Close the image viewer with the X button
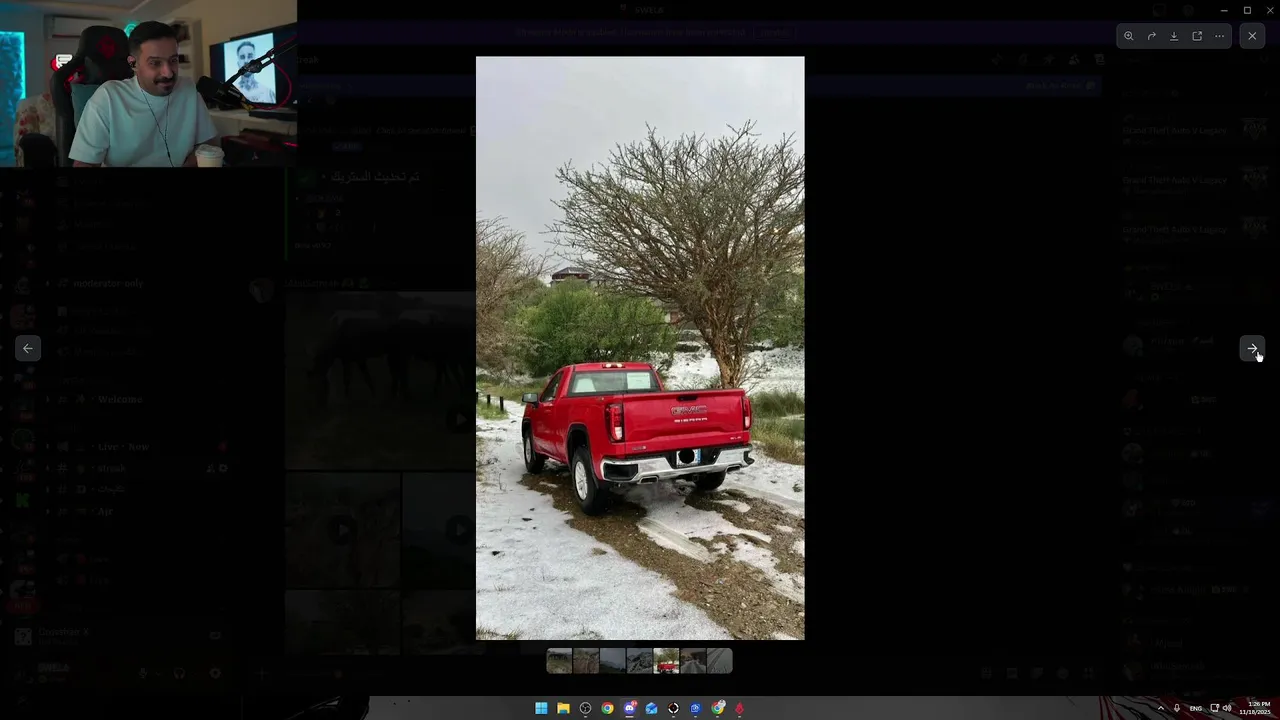The image size is (1280, 720). tap(1252, 36)
